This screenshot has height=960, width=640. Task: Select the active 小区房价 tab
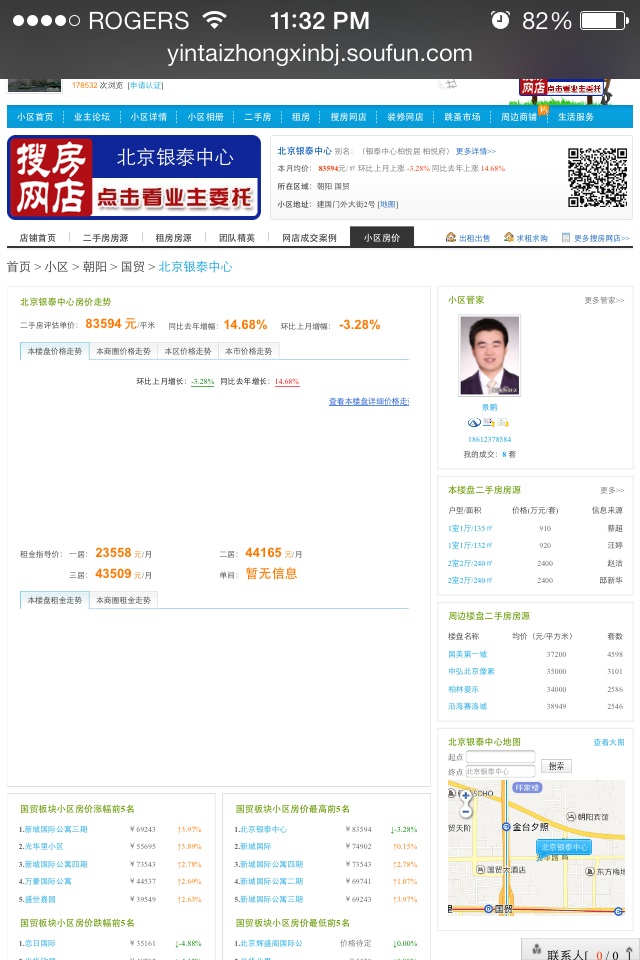coord(382,238)
